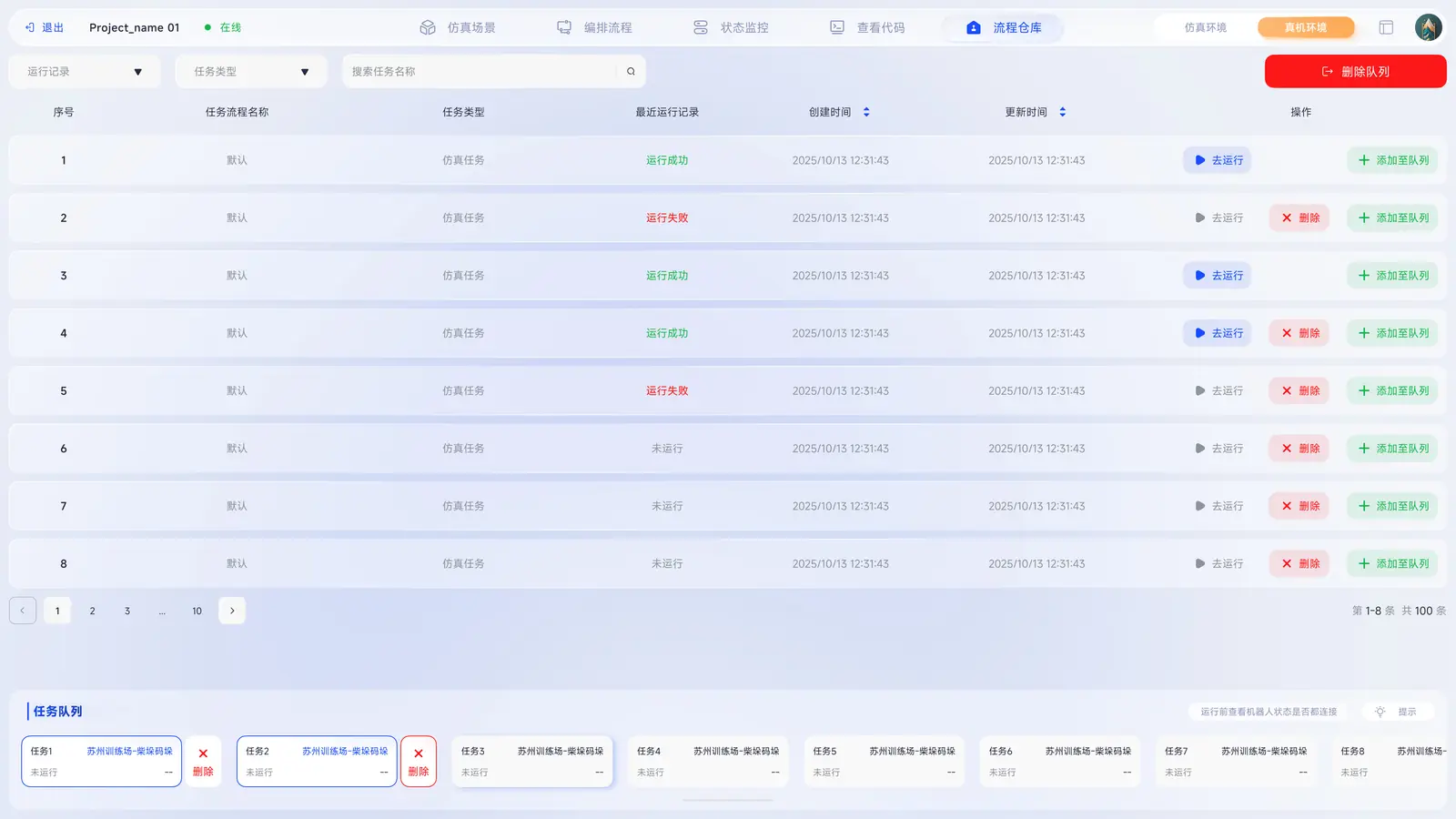Select the 任务5 queue card

tap(885, 762)
